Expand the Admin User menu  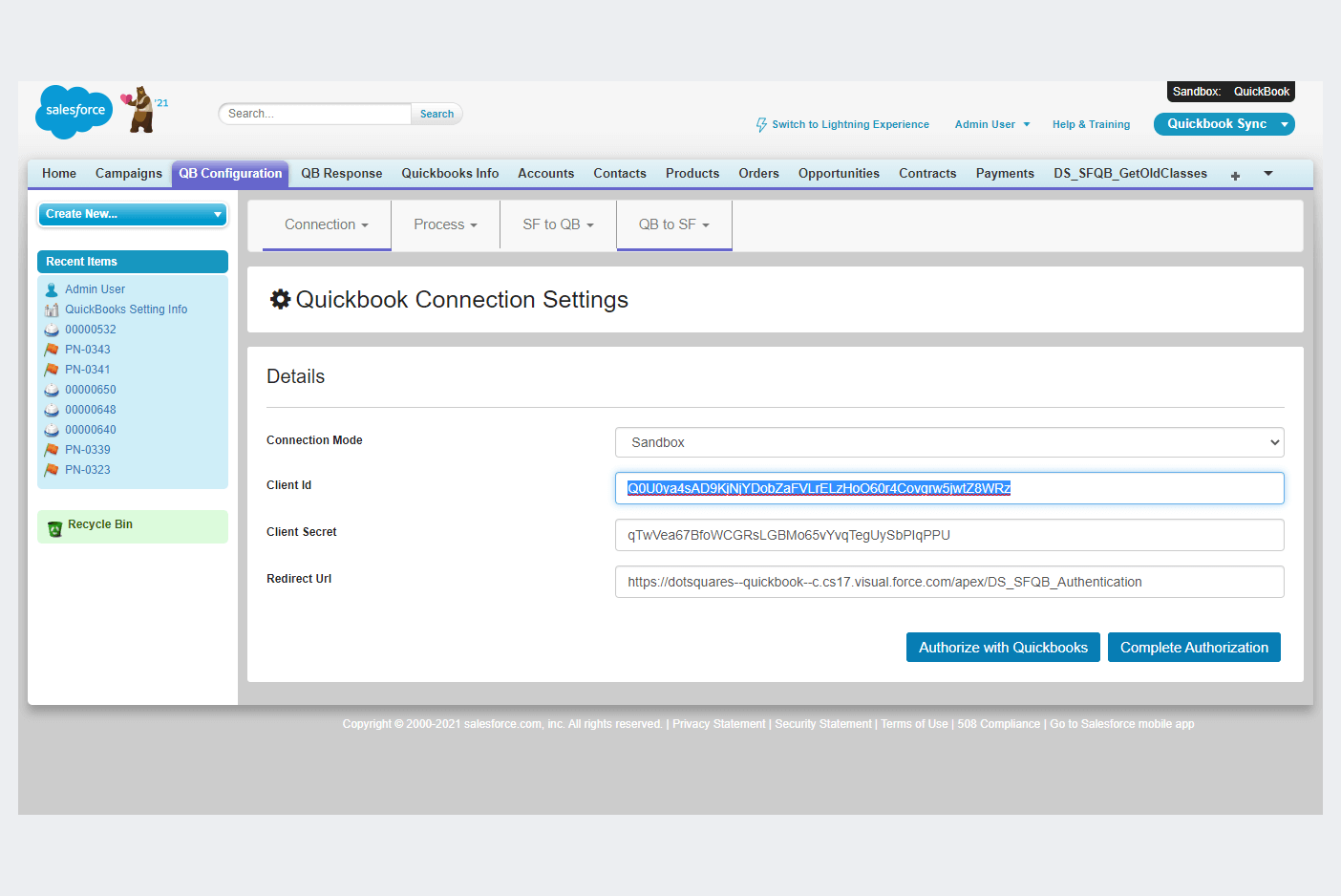pos(992,125)
